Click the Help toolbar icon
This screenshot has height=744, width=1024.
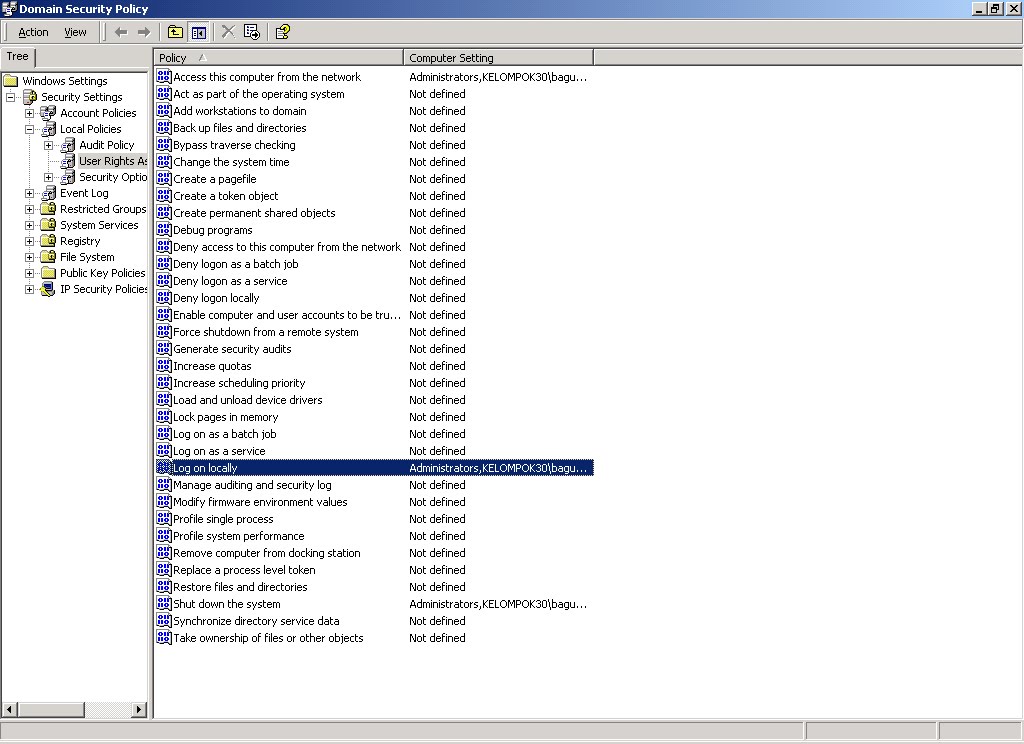(282, 32)
